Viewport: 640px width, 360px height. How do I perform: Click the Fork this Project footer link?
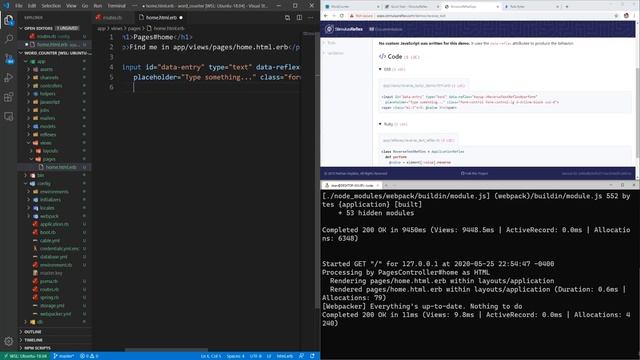tap(474, 173)
